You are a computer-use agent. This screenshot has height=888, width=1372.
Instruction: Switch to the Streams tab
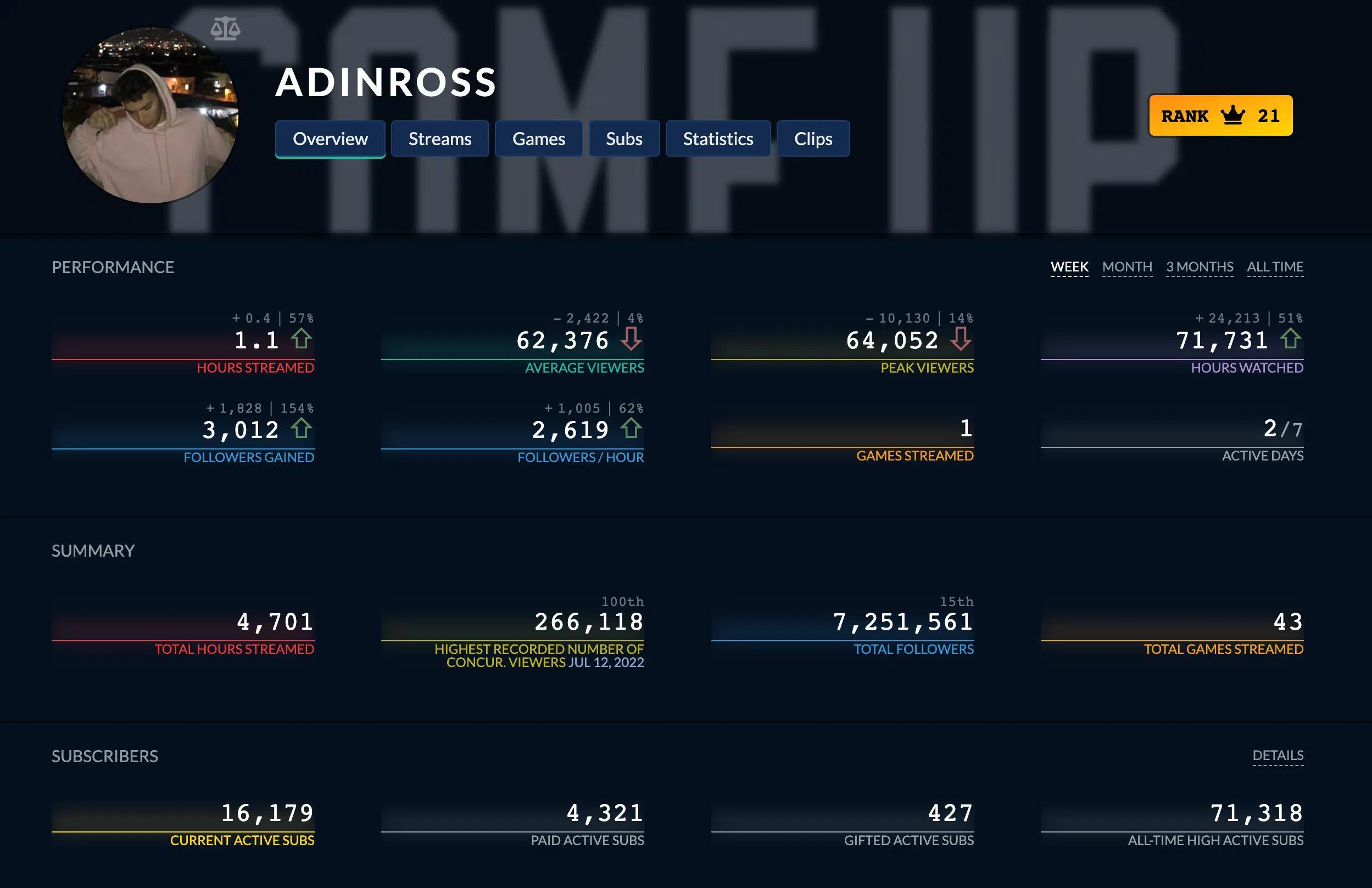click(439, 138)
